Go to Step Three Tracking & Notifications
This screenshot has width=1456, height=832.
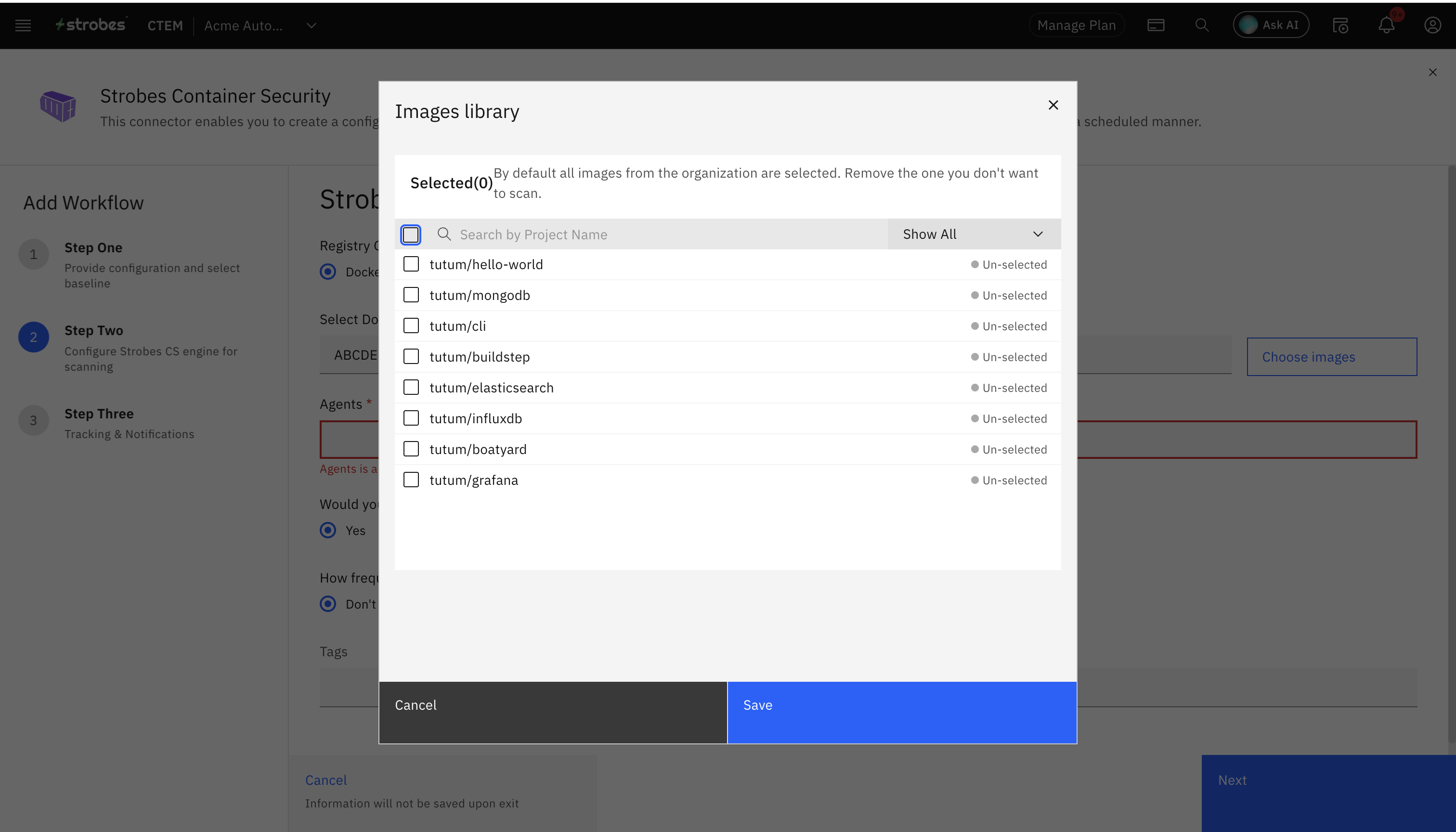[x=99, y=414]
